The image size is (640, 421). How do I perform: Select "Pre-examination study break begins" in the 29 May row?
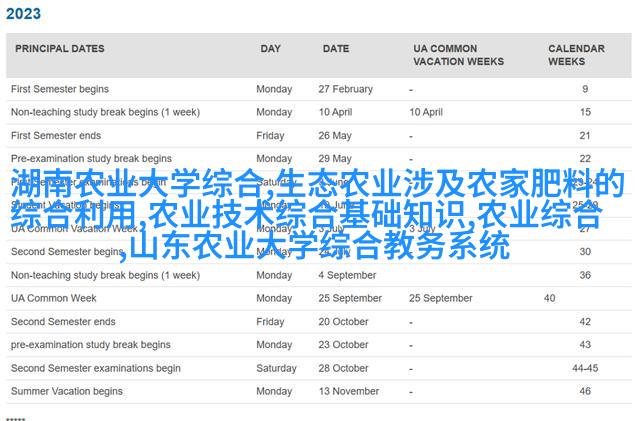coord(91,158)
